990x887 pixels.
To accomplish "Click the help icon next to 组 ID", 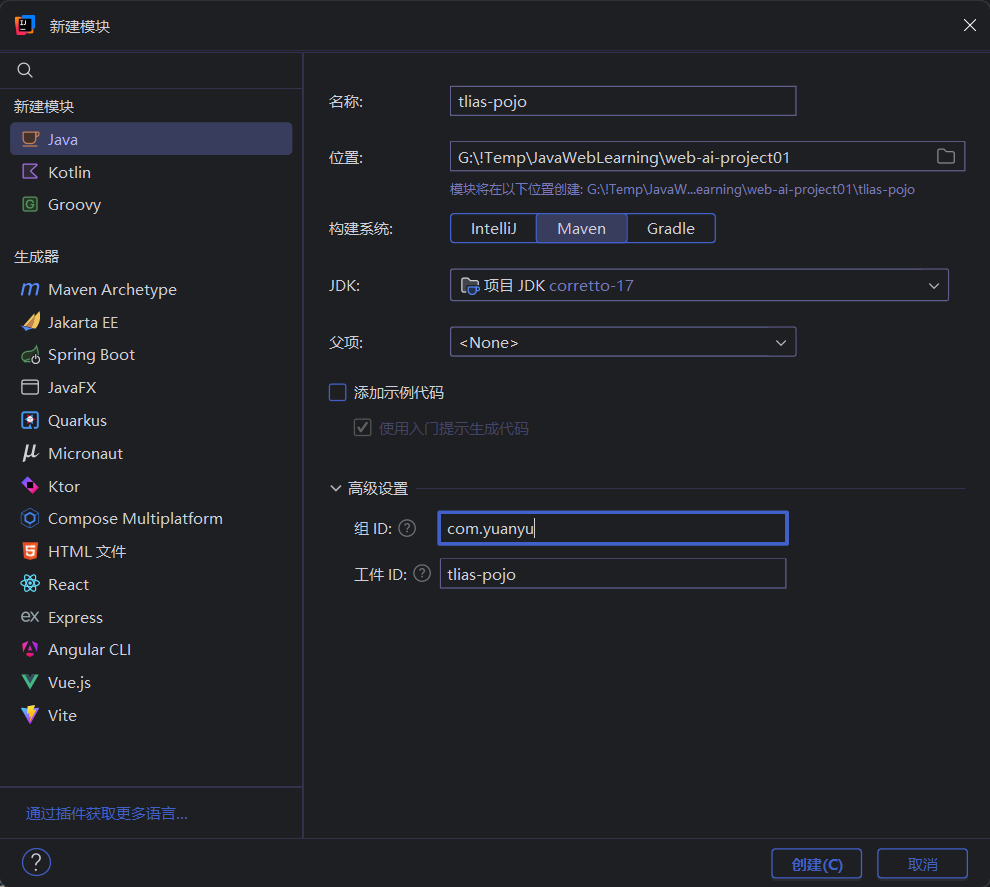I will (407, 528).
